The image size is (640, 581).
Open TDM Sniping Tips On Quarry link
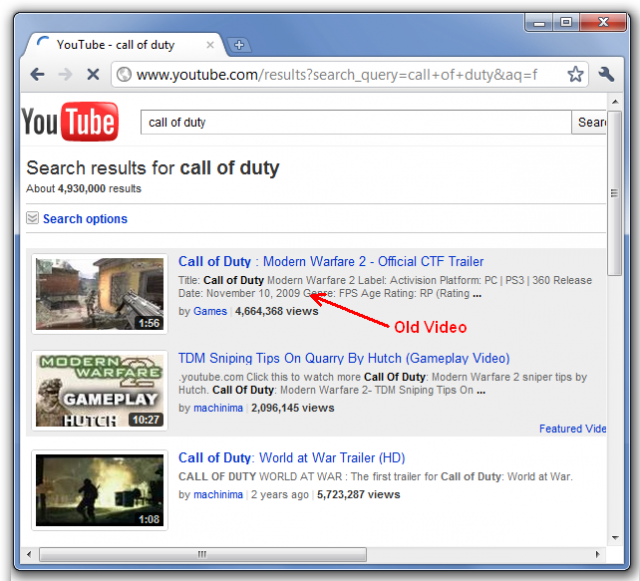tap(343, 358)
